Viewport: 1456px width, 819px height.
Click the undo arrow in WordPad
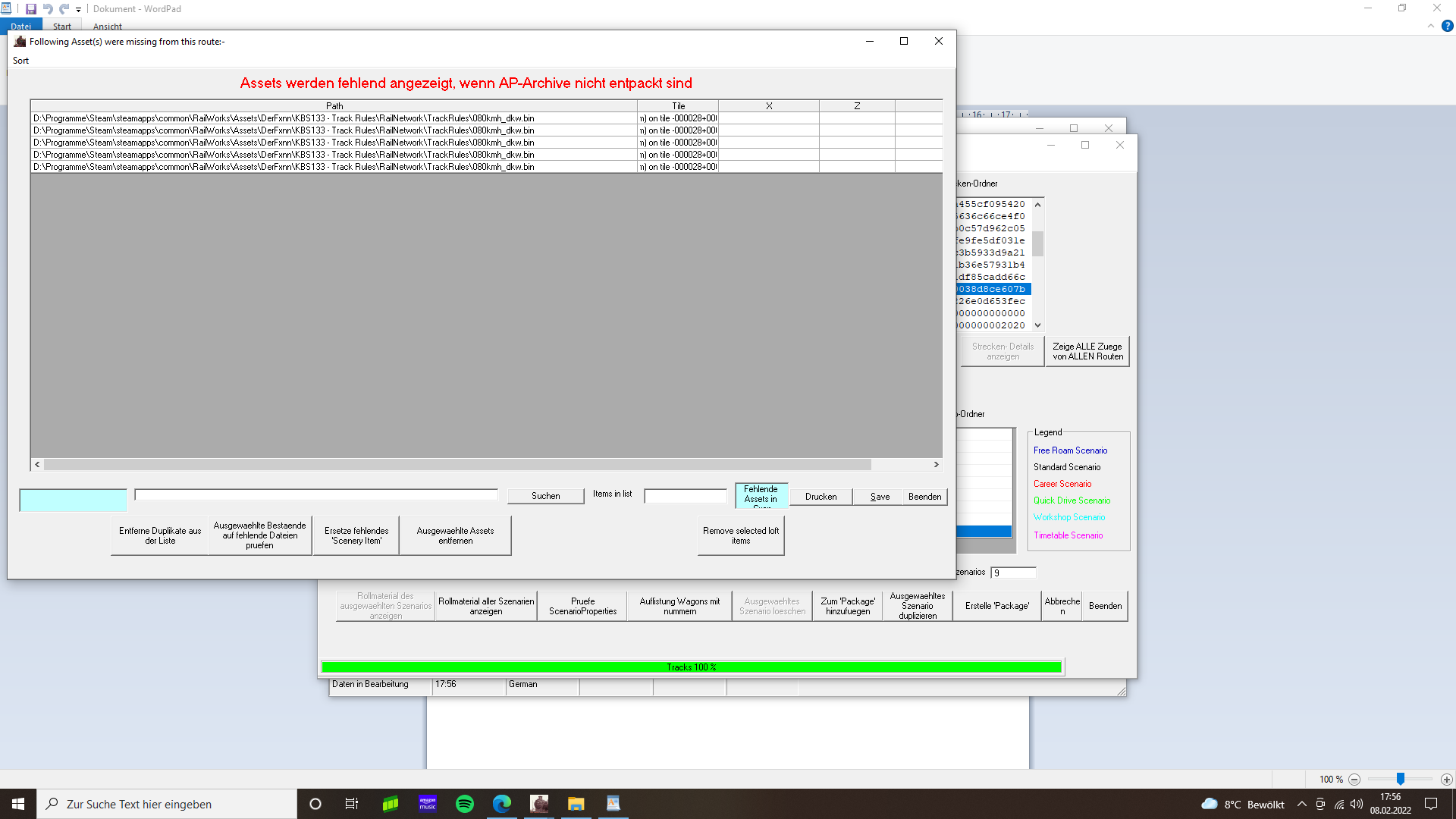(48, 9)
